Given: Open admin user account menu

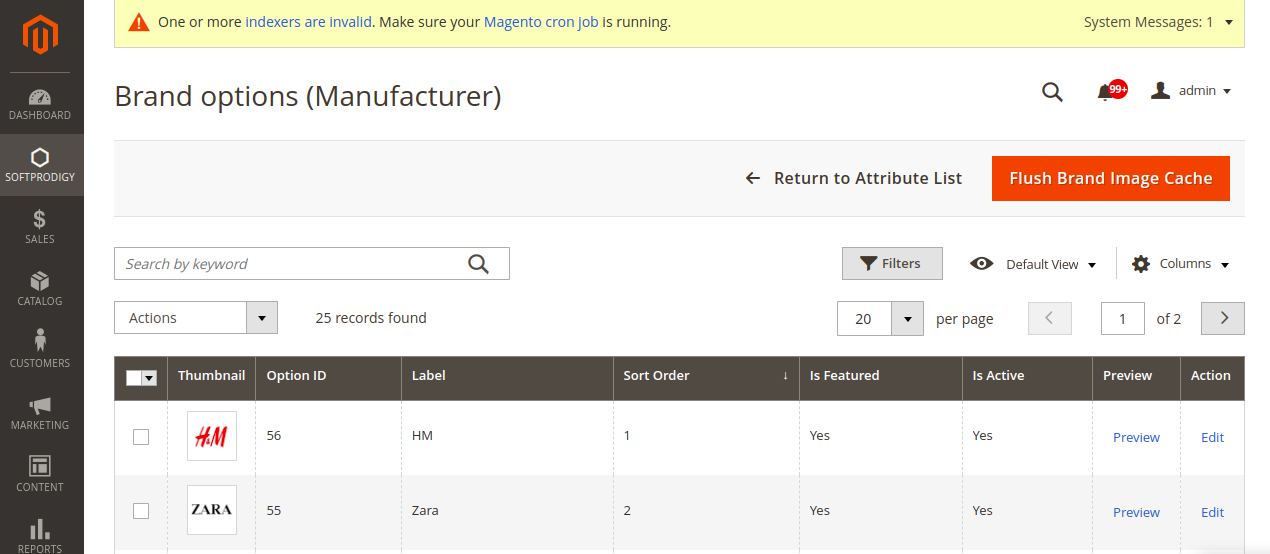Looking at the screenshot, I should [1190, 91].
